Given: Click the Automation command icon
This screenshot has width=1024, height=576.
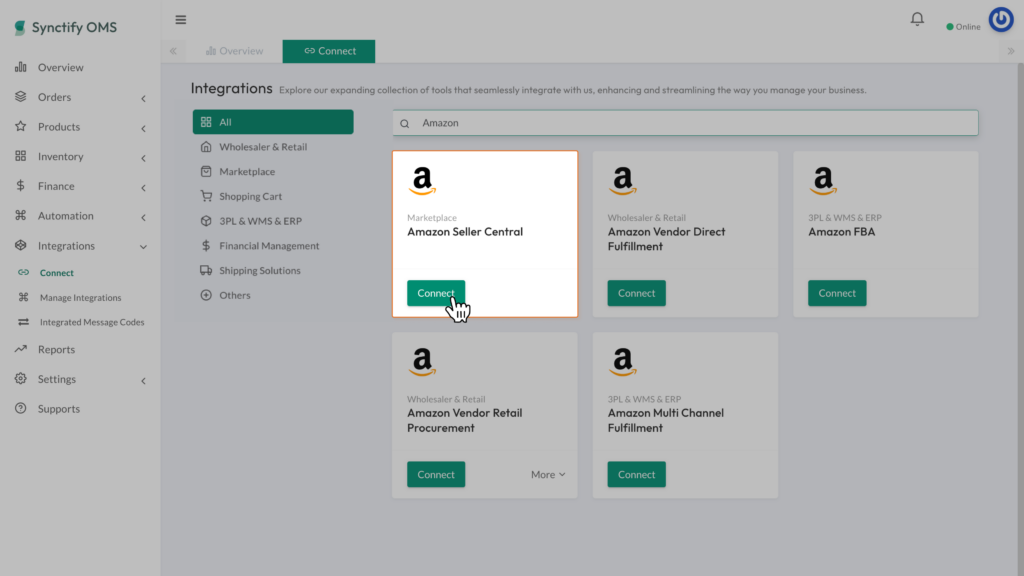Looking at the screenshot, I should (x=21, y=216).
